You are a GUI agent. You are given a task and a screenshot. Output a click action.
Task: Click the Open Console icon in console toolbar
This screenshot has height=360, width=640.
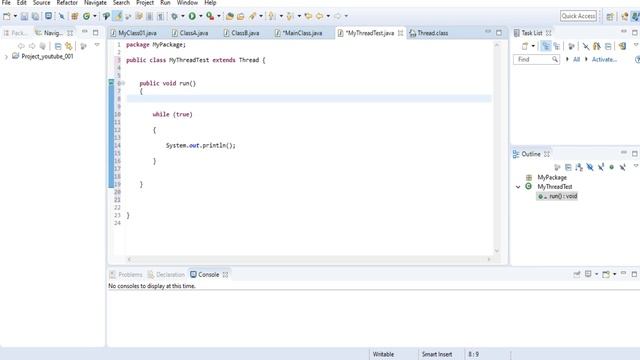click(606, 274)
